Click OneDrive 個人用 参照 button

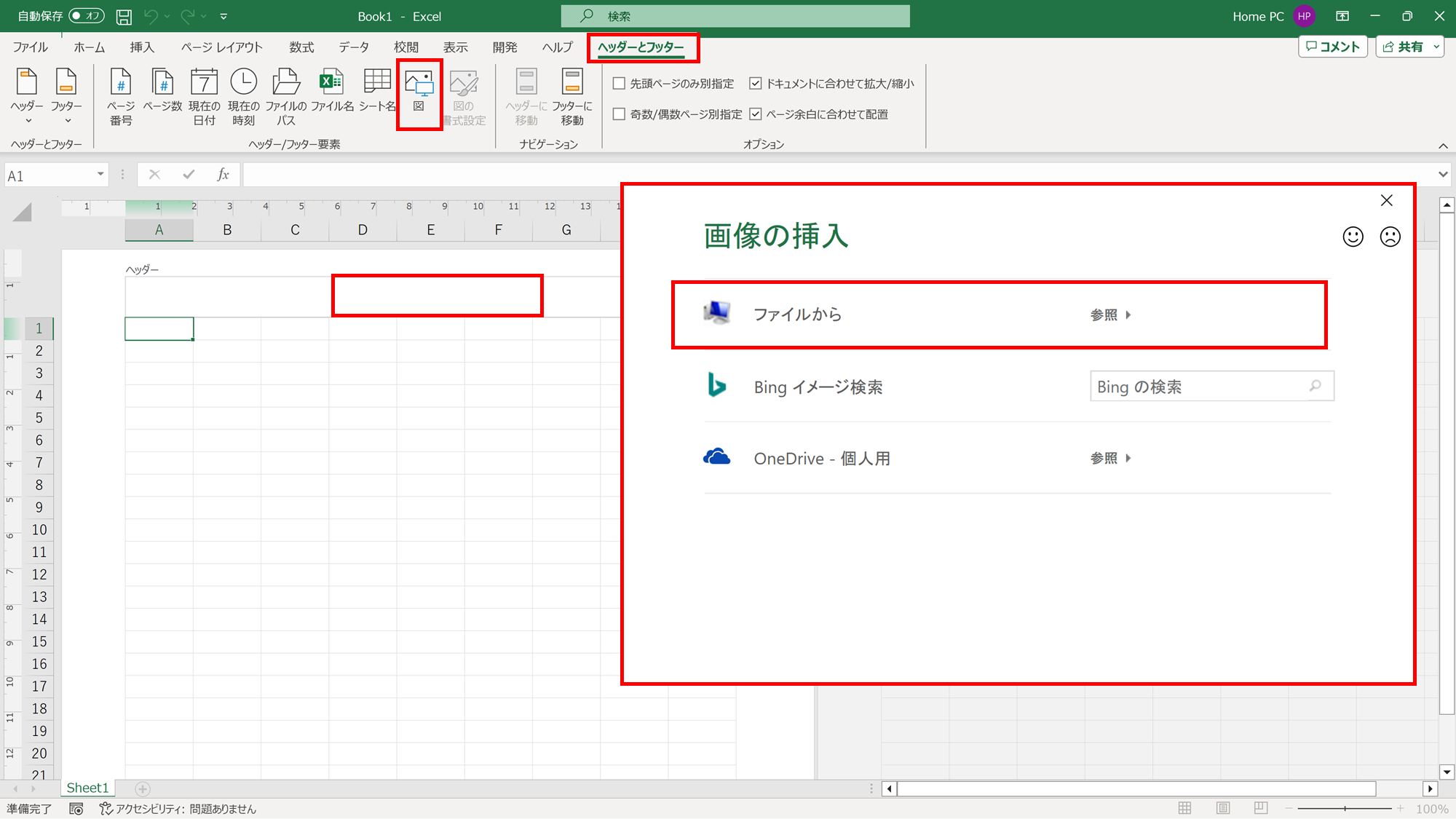pos(1110,458)
